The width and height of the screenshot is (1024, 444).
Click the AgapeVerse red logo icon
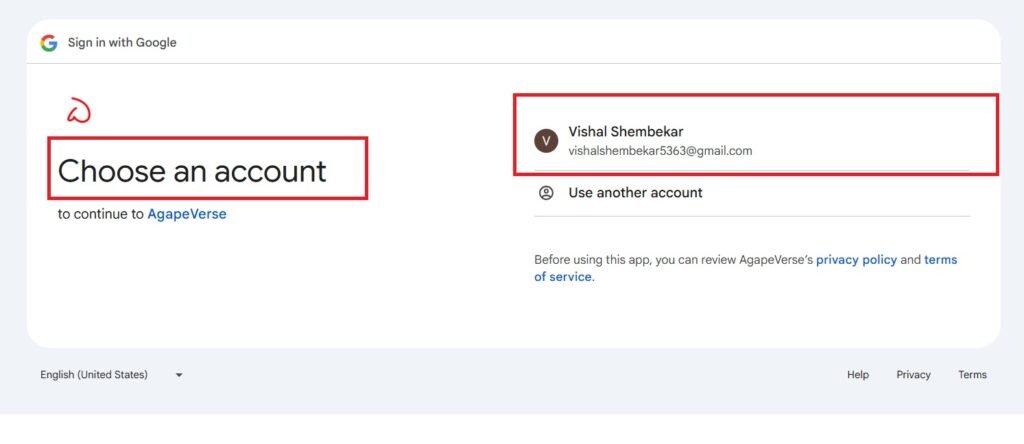(x=79, y=111)
